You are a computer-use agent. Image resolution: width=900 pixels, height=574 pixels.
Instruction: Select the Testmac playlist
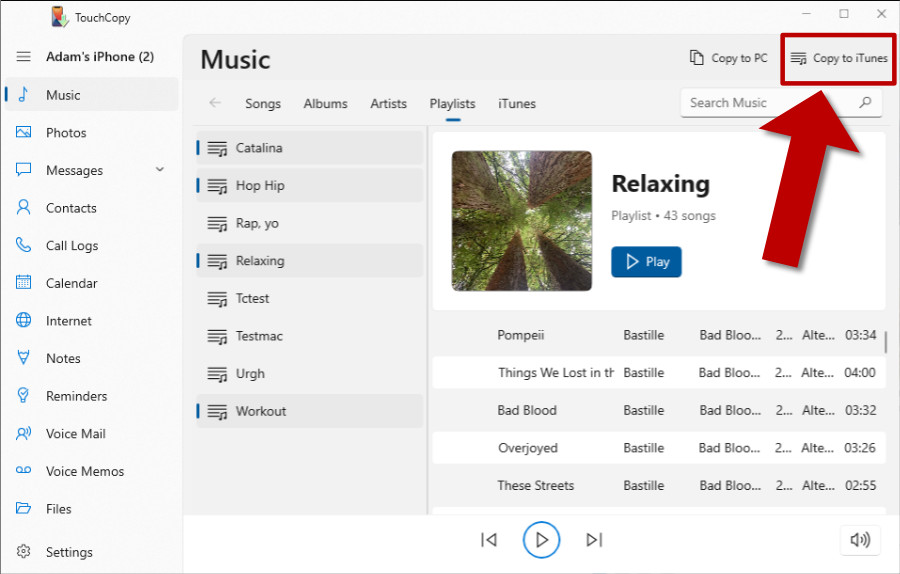point(309,336)
